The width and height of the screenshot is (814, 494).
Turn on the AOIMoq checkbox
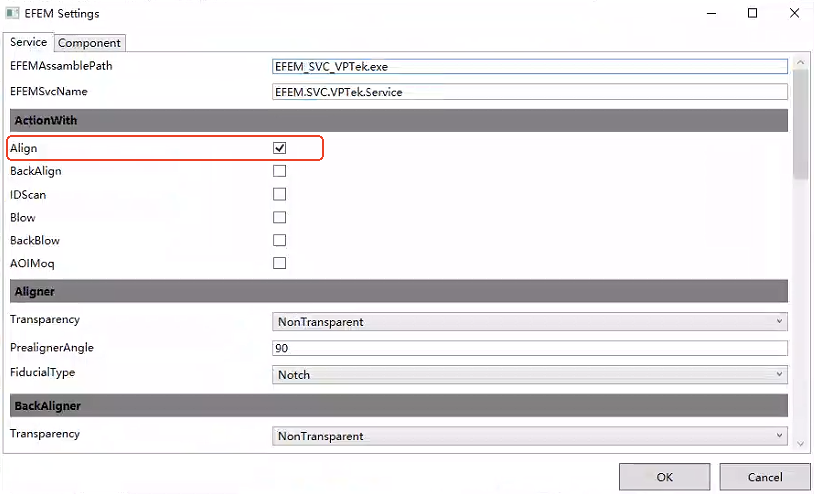tap(280, 263)
